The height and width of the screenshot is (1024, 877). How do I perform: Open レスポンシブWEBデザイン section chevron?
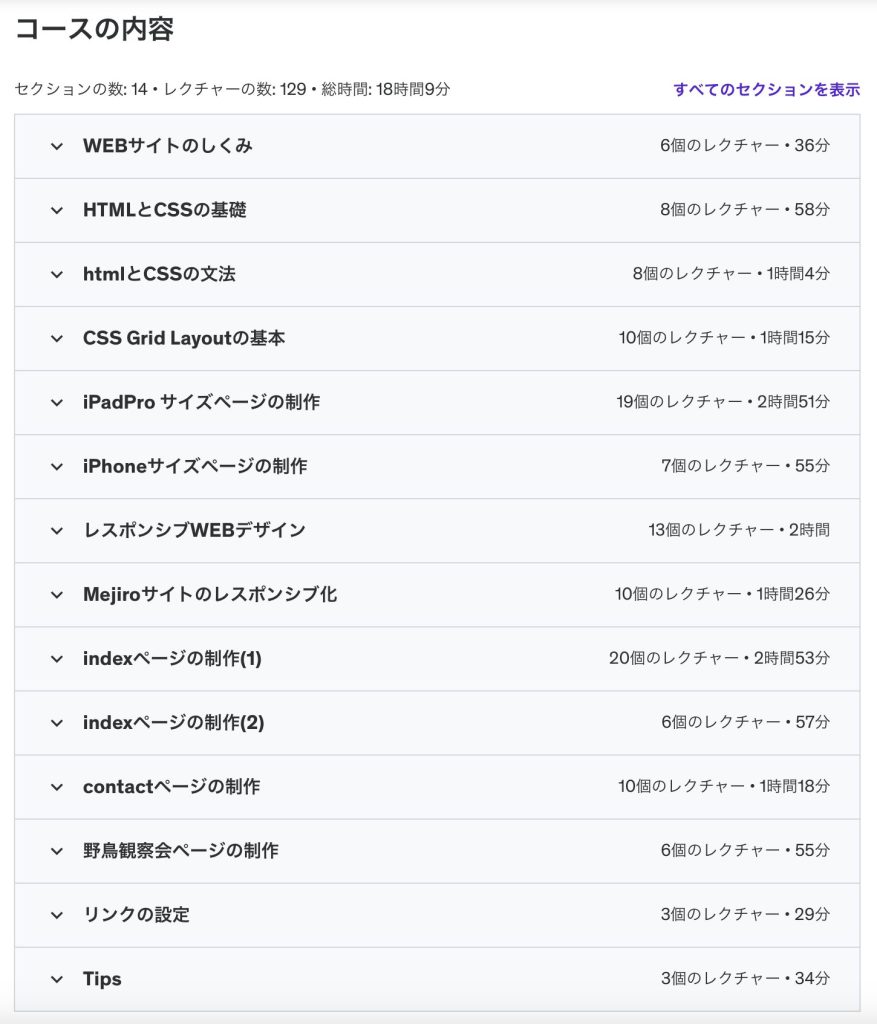57,530
